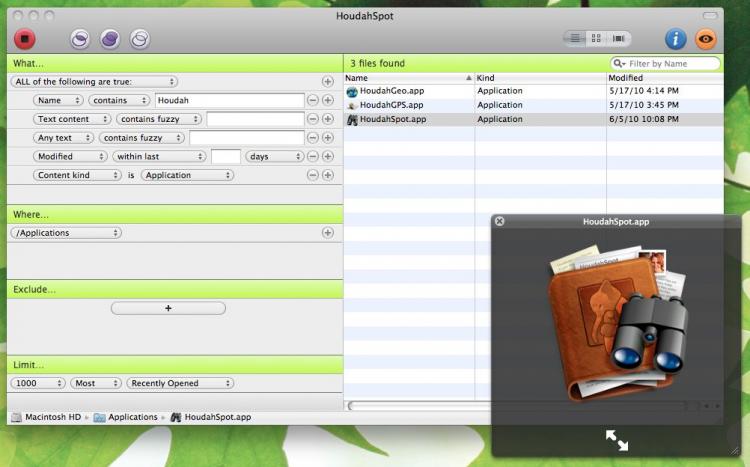
Task: Add a row after Modified criterion
Action: (328, 156)
